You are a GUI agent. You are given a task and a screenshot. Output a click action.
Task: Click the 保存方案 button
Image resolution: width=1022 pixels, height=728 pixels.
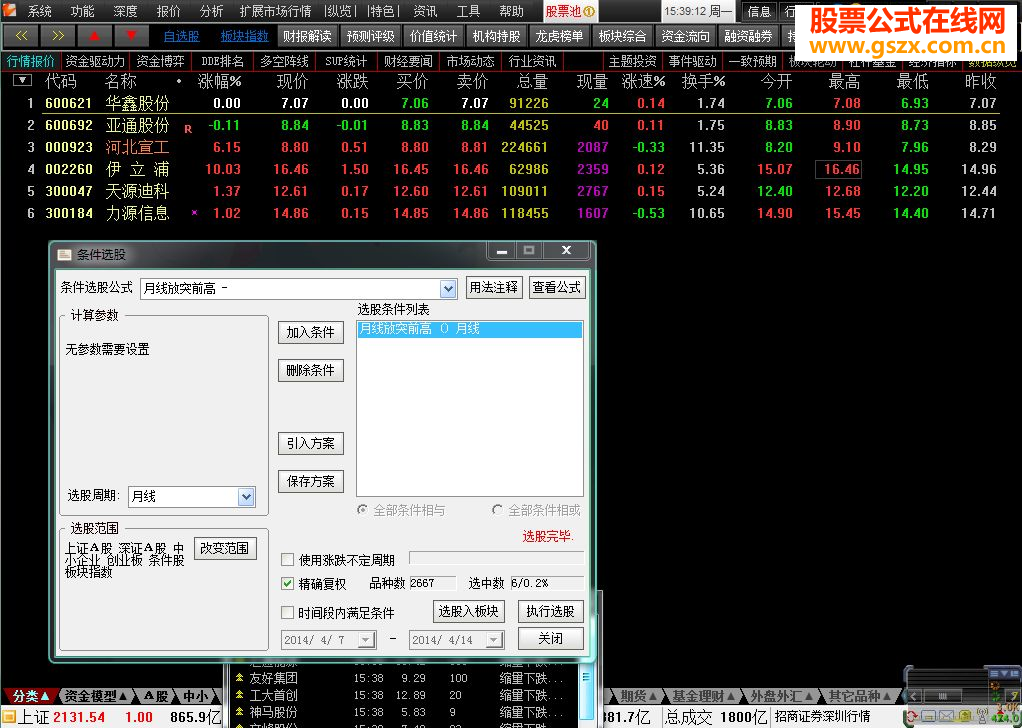311,482
